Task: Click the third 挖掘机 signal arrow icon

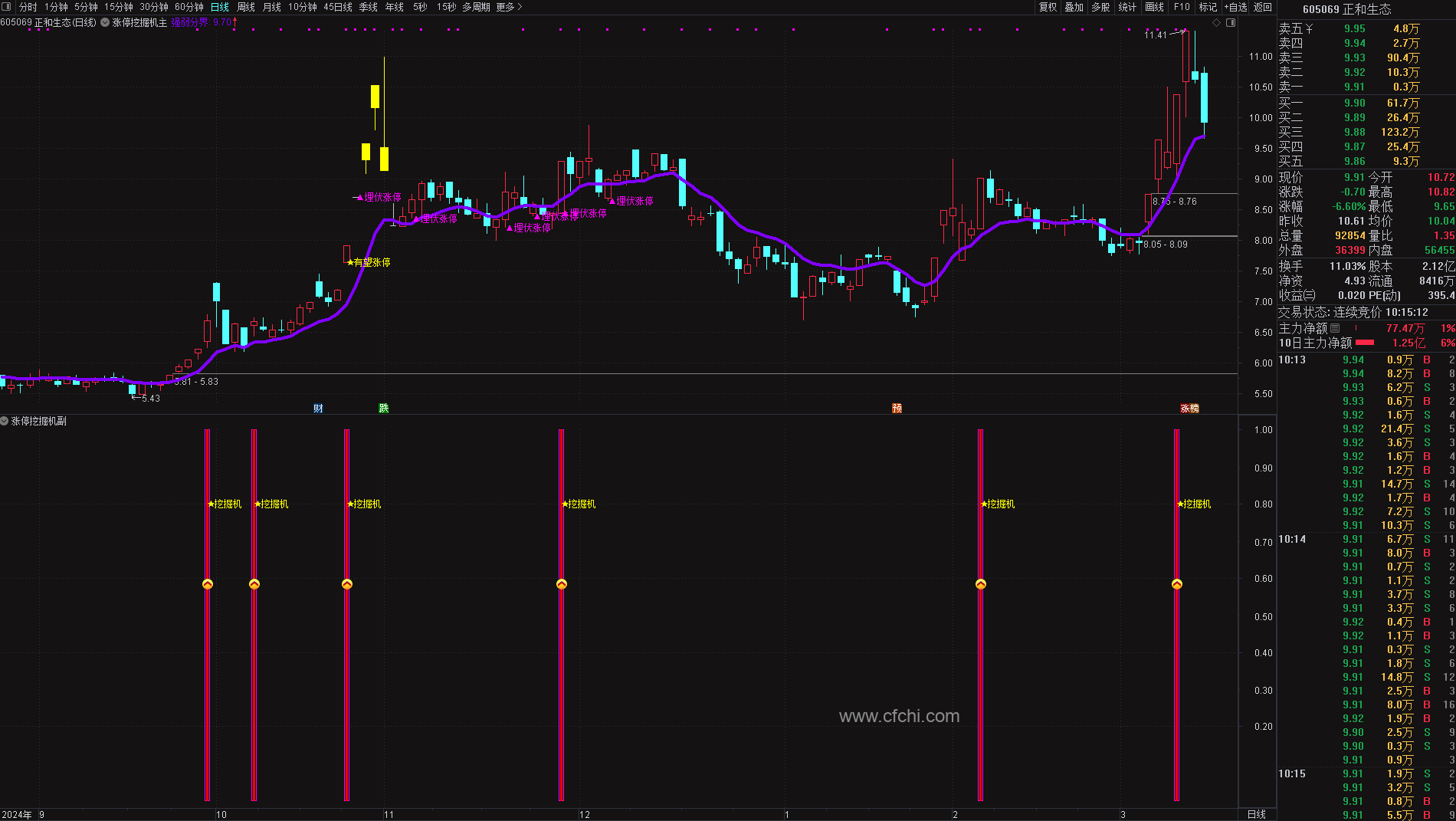Action: (x=347, y=584)
